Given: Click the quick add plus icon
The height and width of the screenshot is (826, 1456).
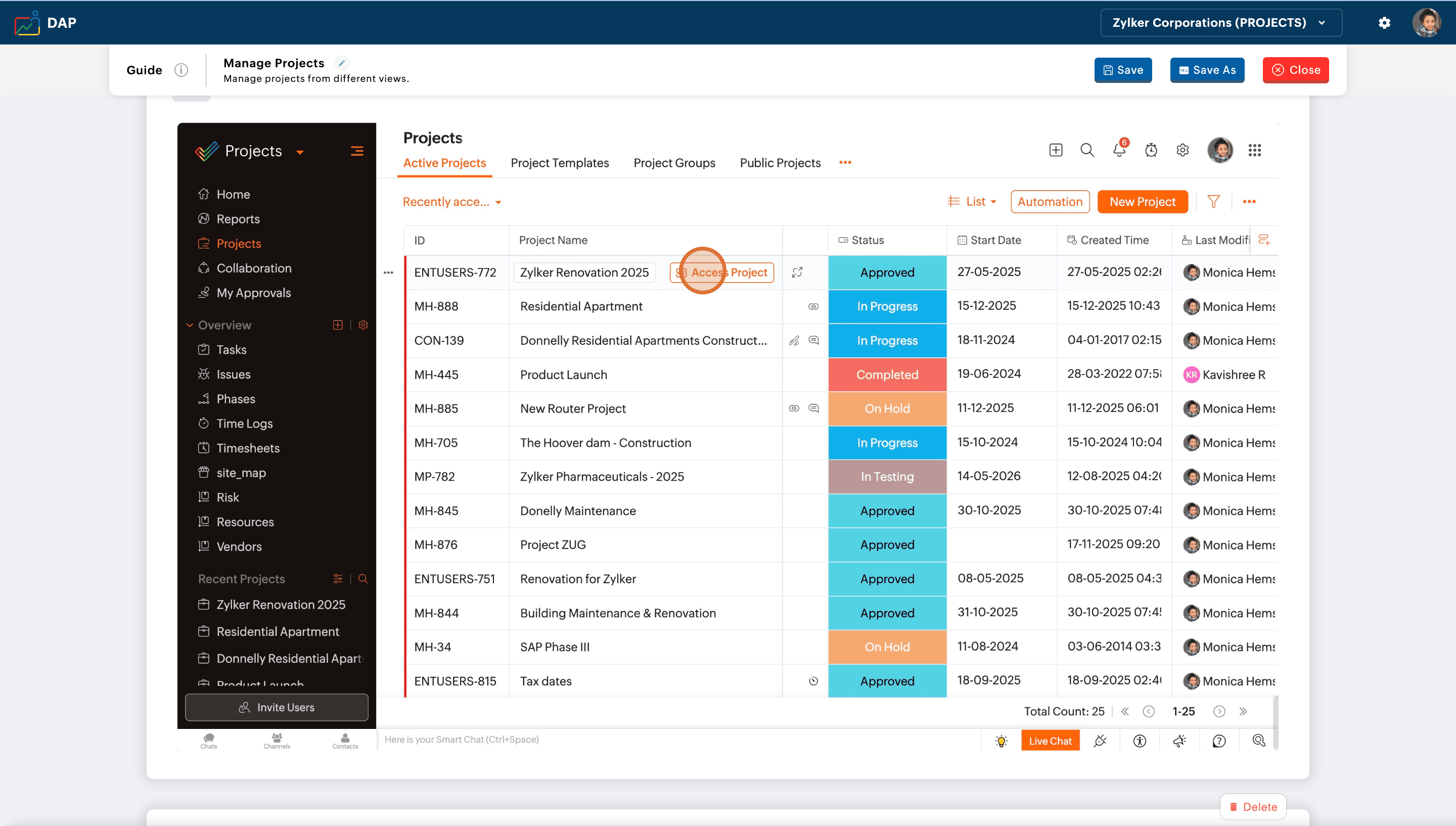Looking at the screenshot, I should point(1056,150).
